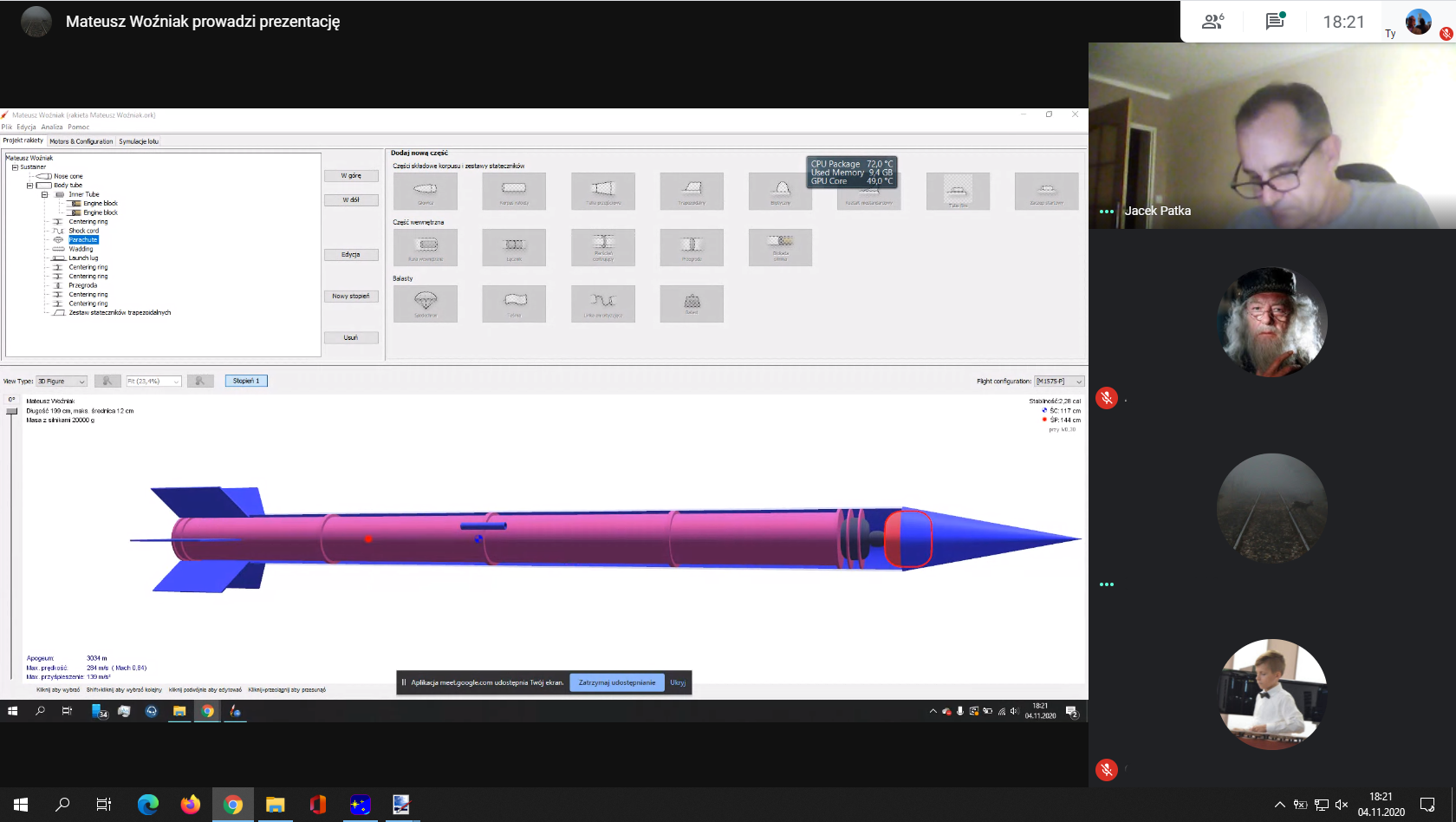Screen dimensions: 1456x822
Task: Collapse the Inner Tube tree node
Action: (44, 194)
